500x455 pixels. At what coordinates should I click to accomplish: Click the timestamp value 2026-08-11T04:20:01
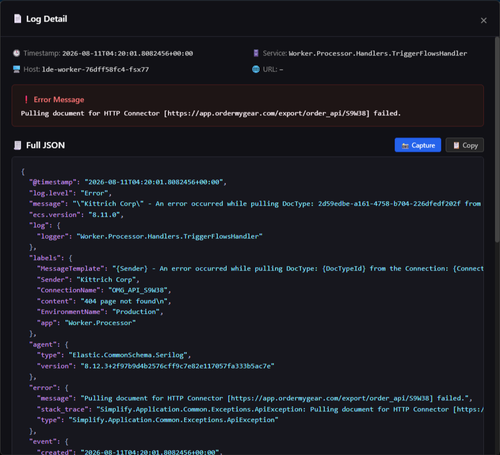tap(128, 53)
